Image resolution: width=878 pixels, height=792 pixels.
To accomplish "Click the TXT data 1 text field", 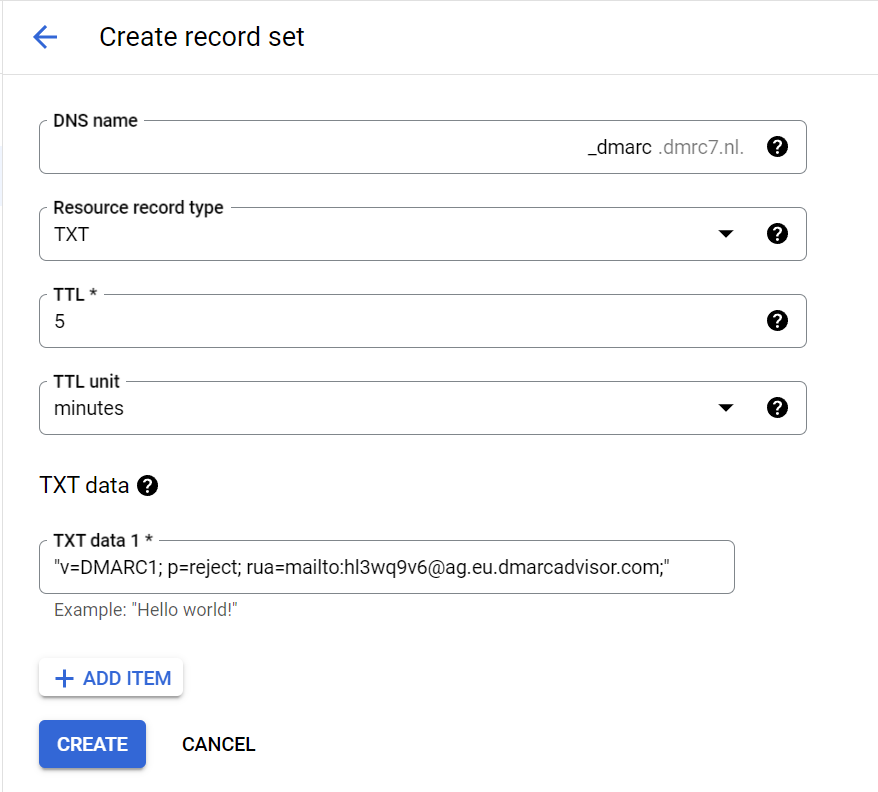I will point(386,568).
